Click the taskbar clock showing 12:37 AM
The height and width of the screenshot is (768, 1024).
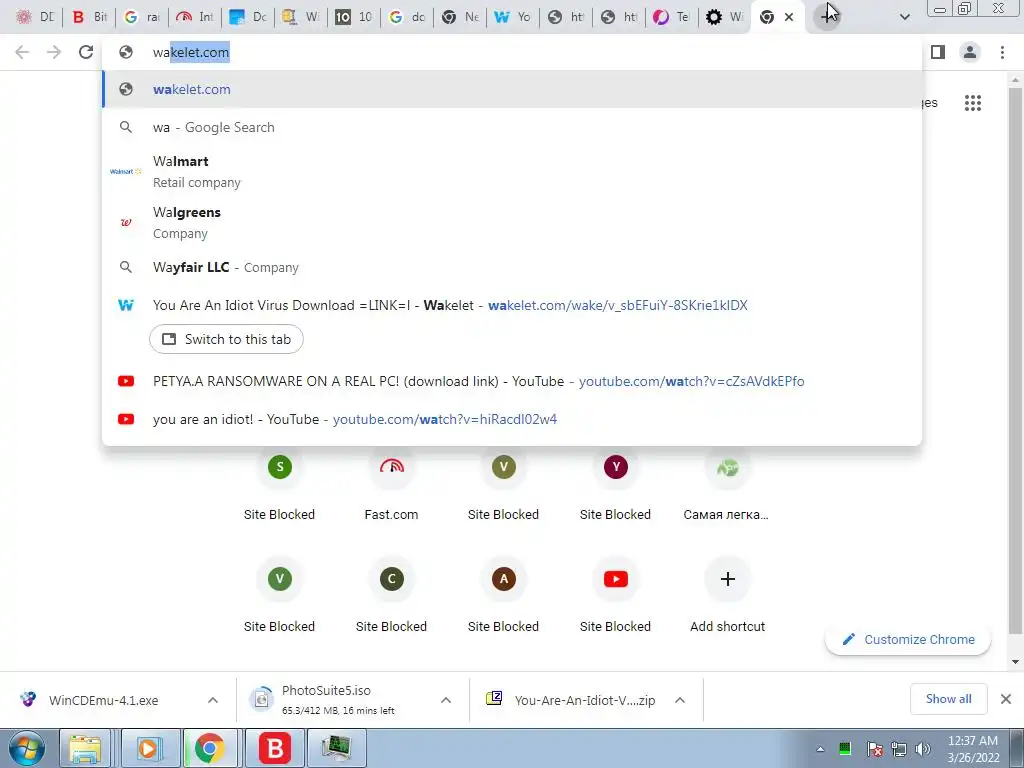[x=972, y=749]
